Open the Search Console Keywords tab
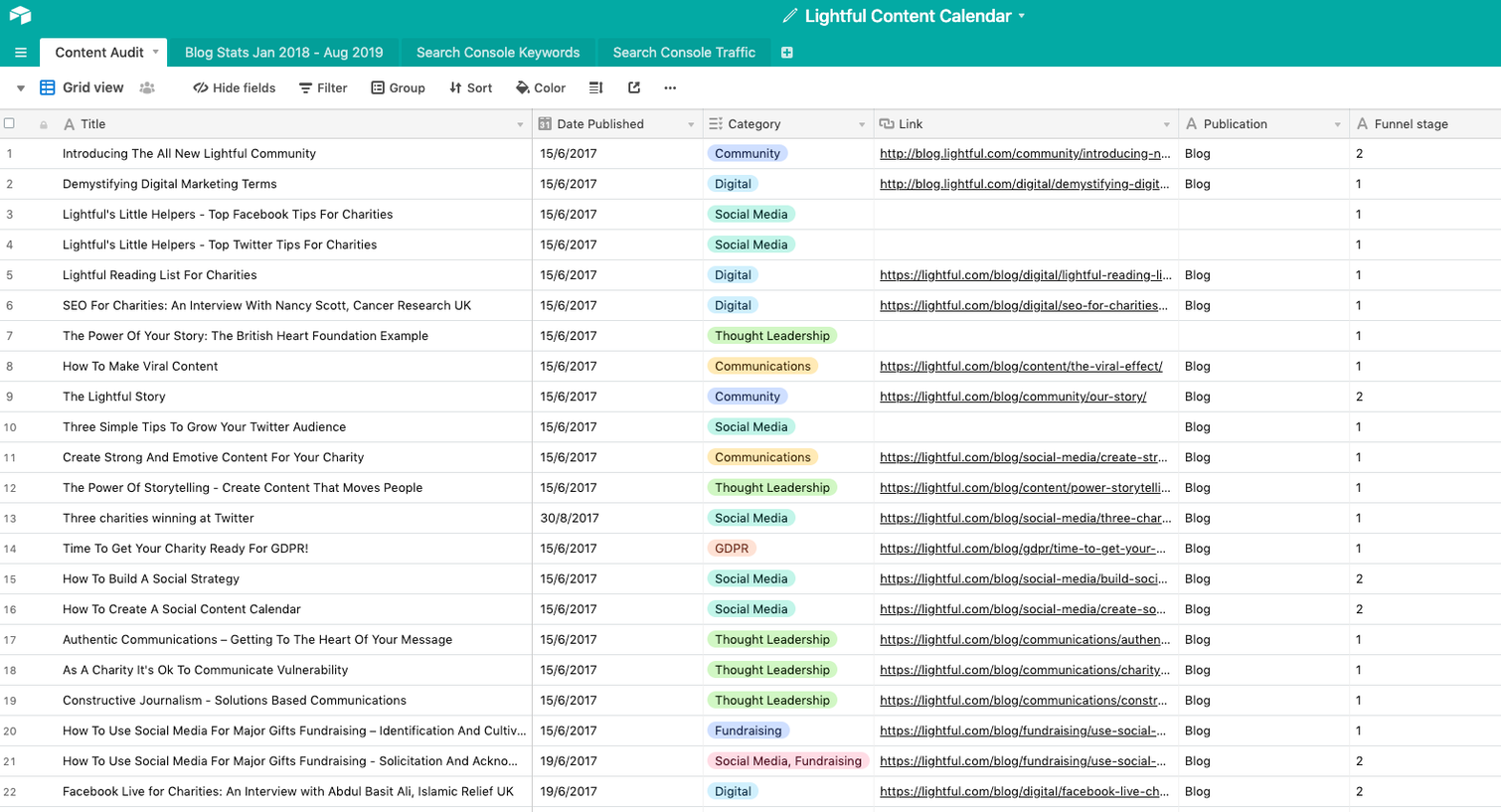 click(x=498, y=53)
